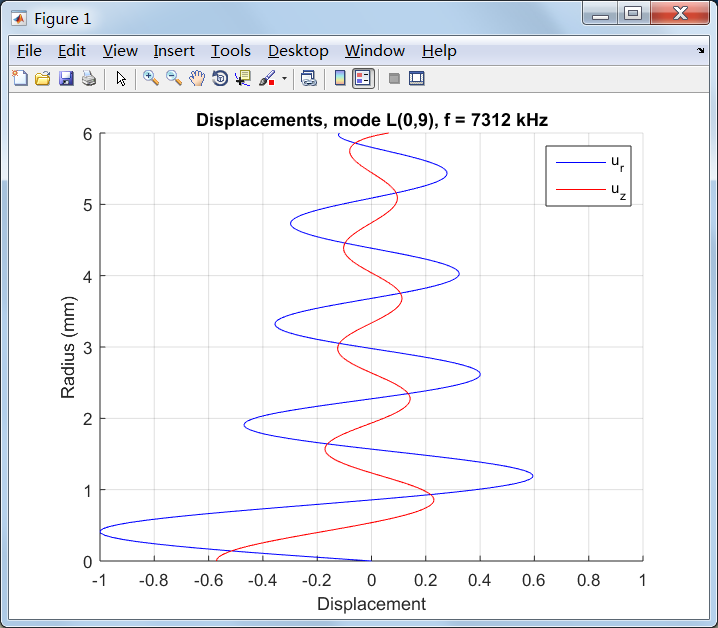Maximize the Figure 1 window
This screenshot has height=628, width=718.
(x=633, y=13)
